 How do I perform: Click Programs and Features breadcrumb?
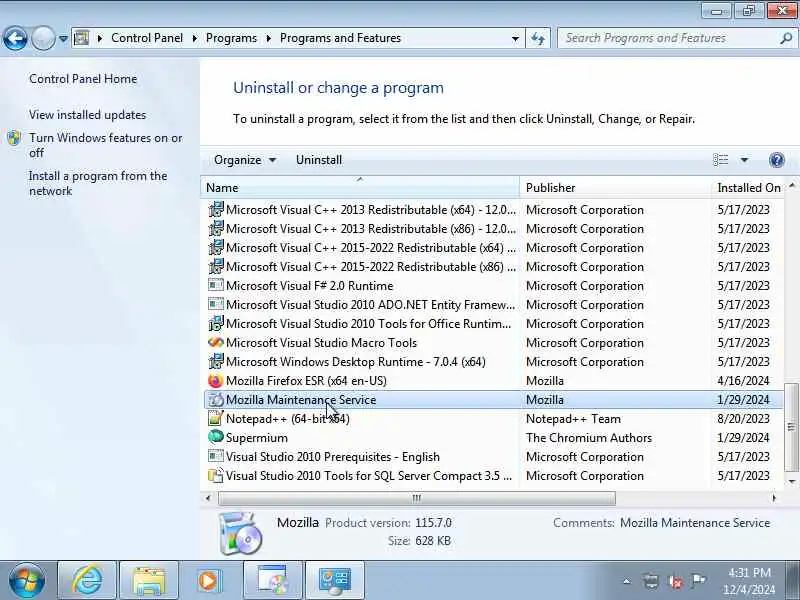pyautogui.click(x=340, y=38)
